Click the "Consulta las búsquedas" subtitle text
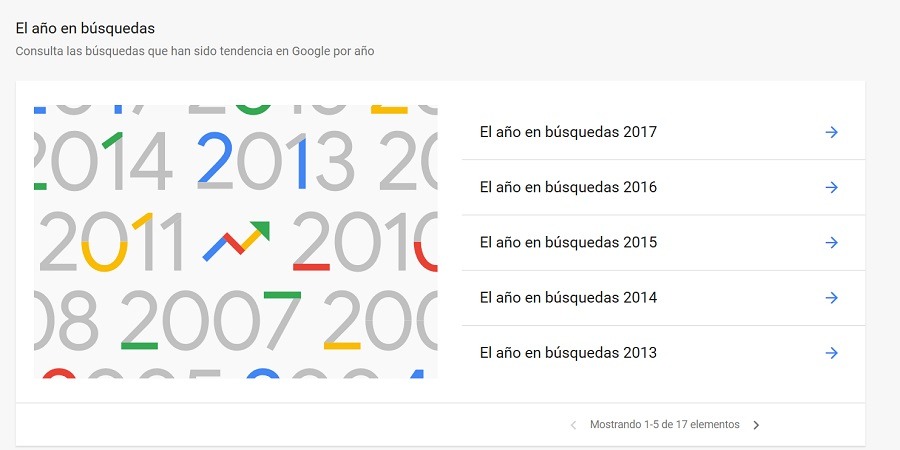The width and height of the screenshot is (900, 450). 195,50
